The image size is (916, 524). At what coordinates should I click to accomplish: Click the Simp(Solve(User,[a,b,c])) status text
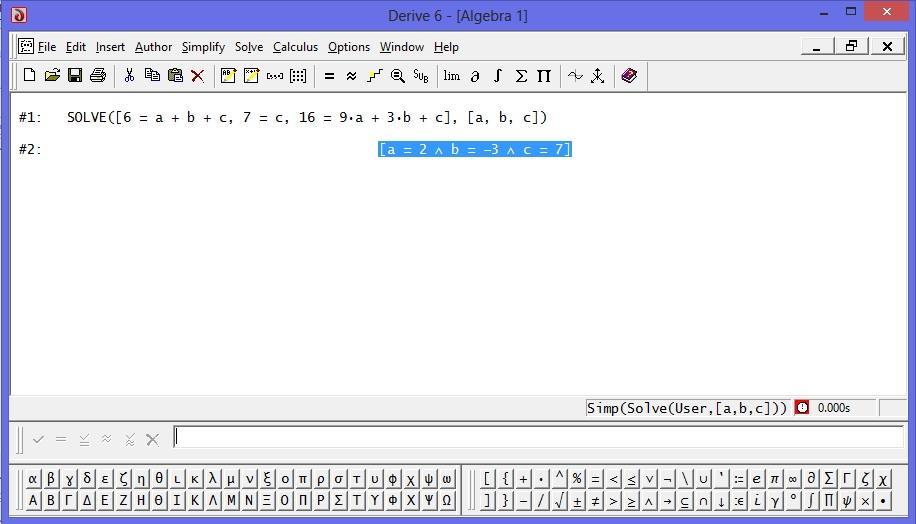tap(686, 408)
